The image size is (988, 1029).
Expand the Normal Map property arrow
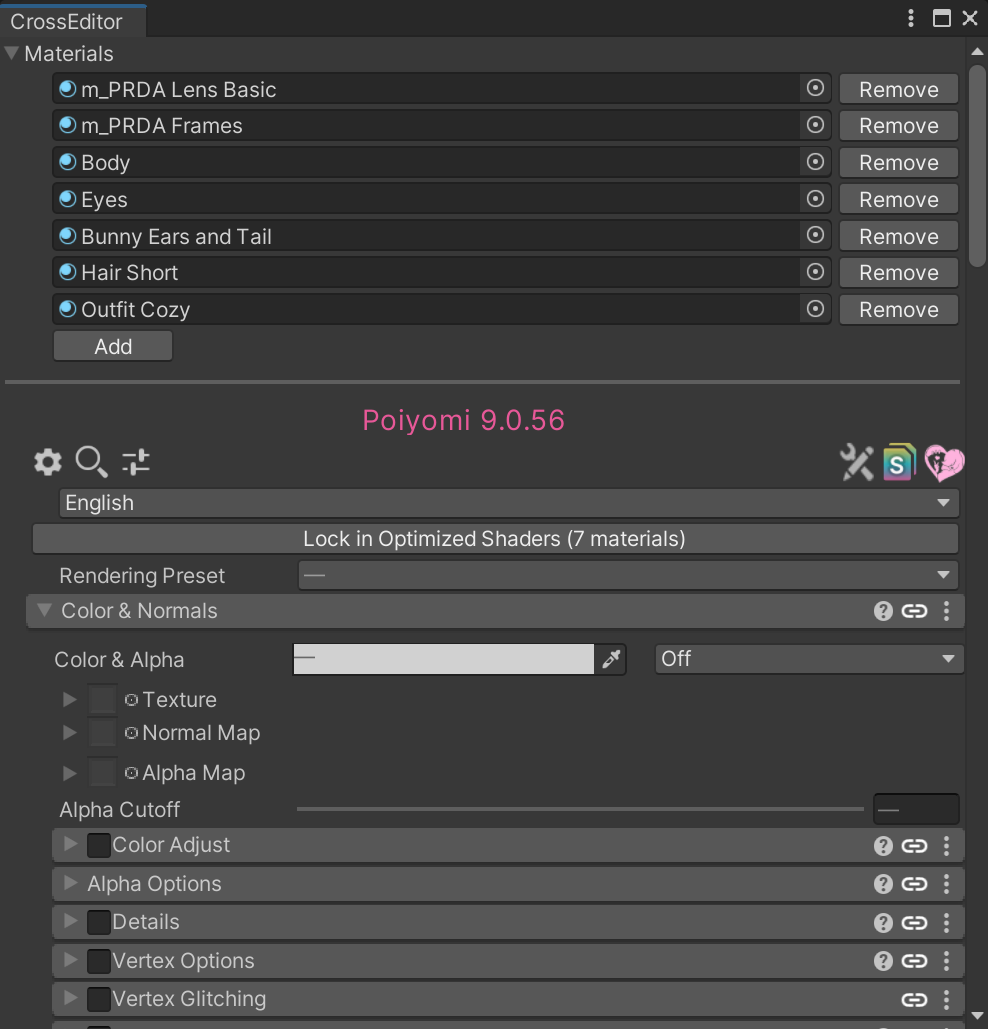[70, 732]
